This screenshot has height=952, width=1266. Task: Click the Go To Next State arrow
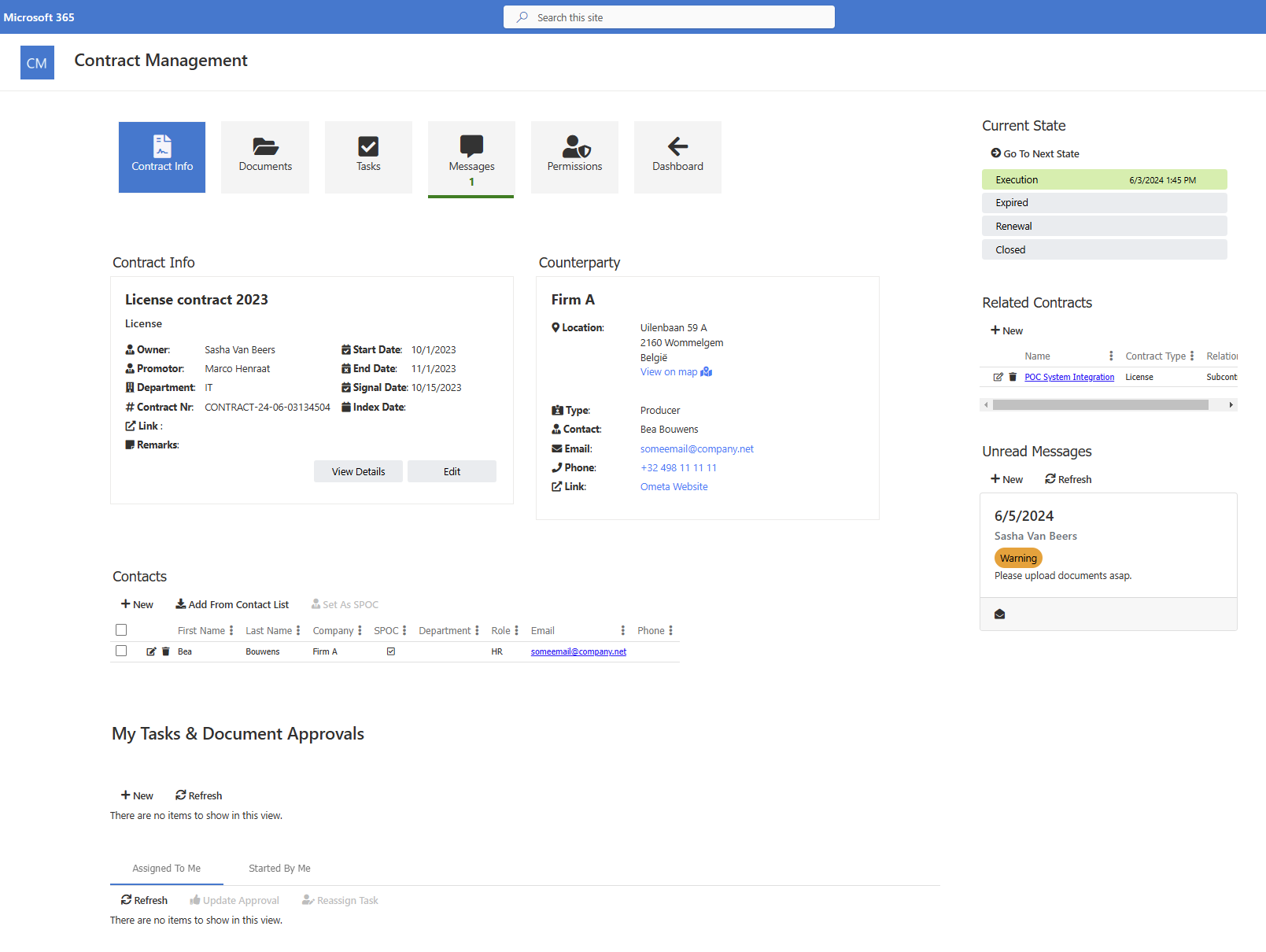[x=996, y=153]
